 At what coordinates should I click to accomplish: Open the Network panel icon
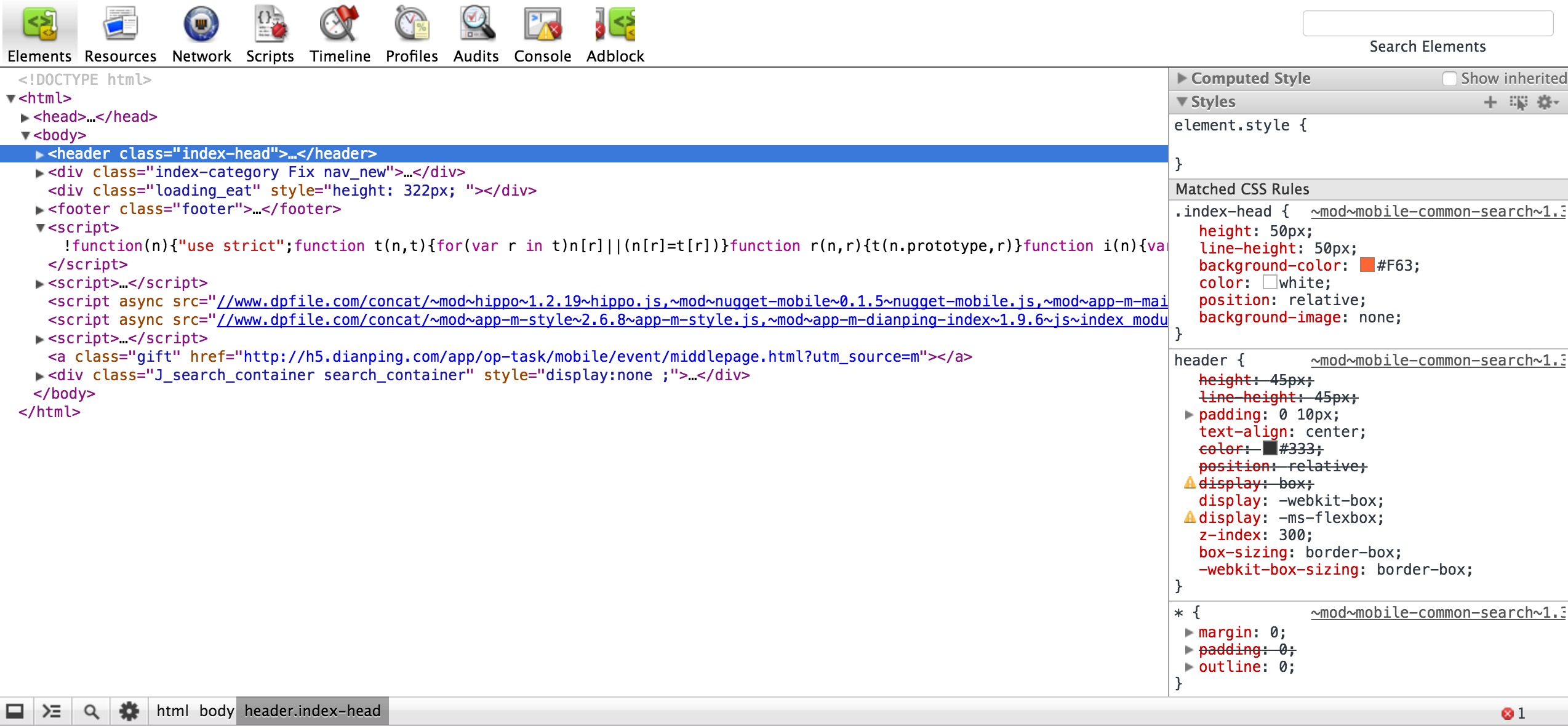tap(201, 25)
